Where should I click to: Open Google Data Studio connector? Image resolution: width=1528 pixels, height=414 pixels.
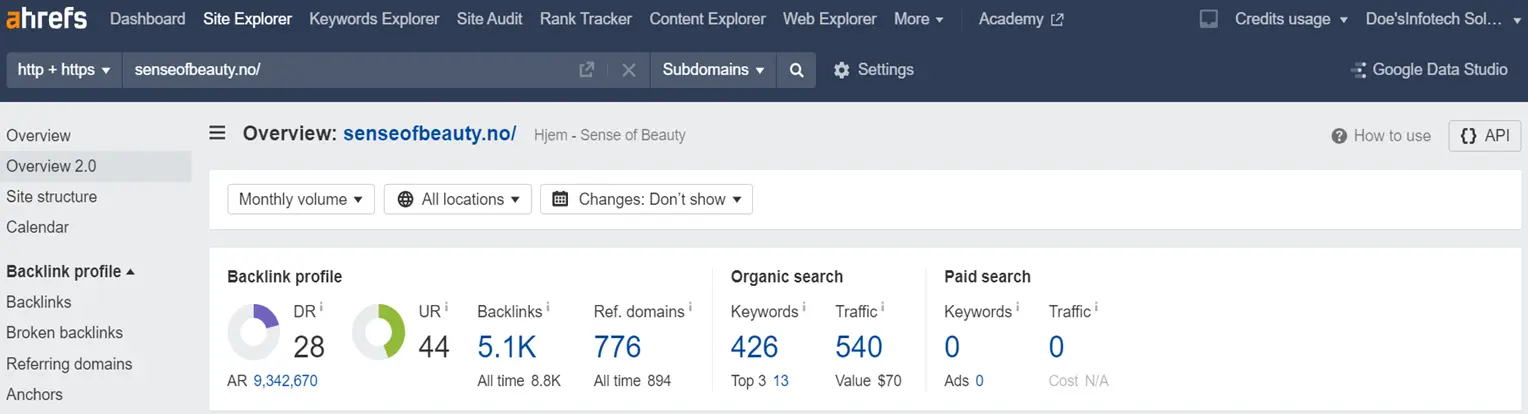tap(1429, 70)
